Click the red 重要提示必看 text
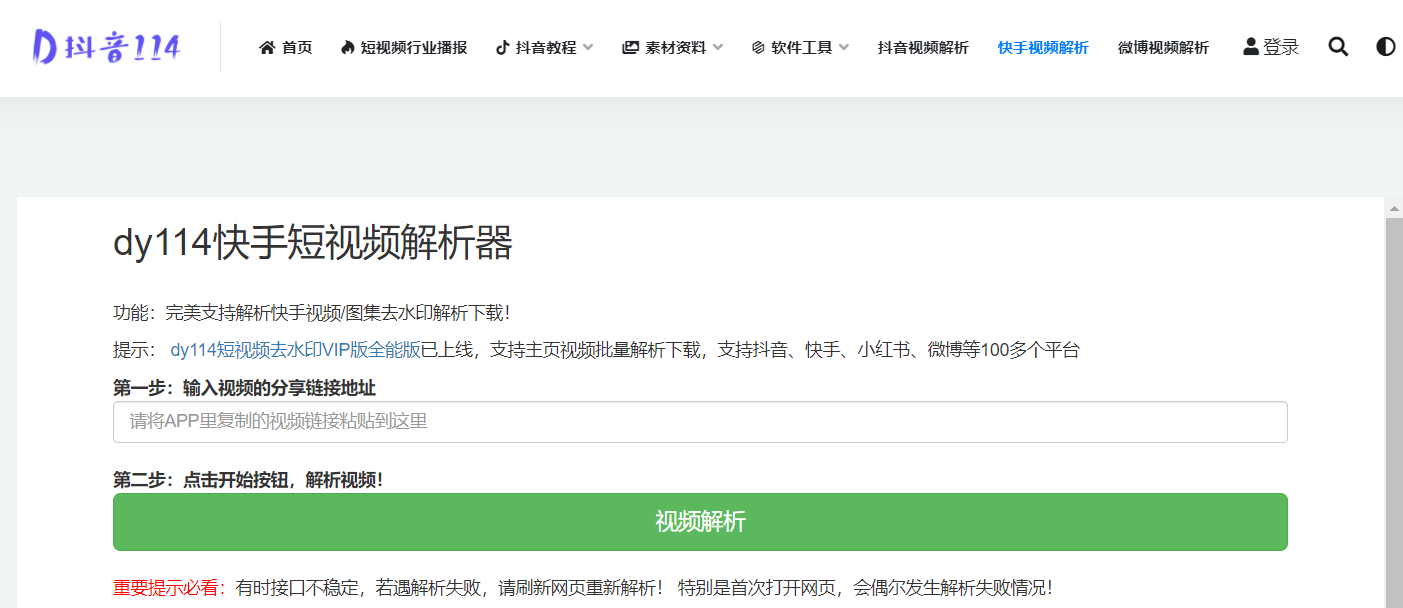The height and width of the screenshot is (608, 1403). (x=168, y=588)
